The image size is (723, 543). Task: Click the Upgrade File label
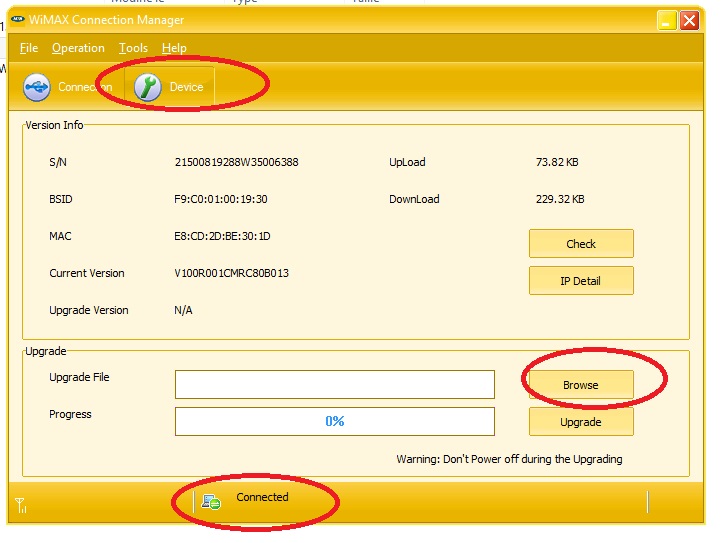point(79,377)
